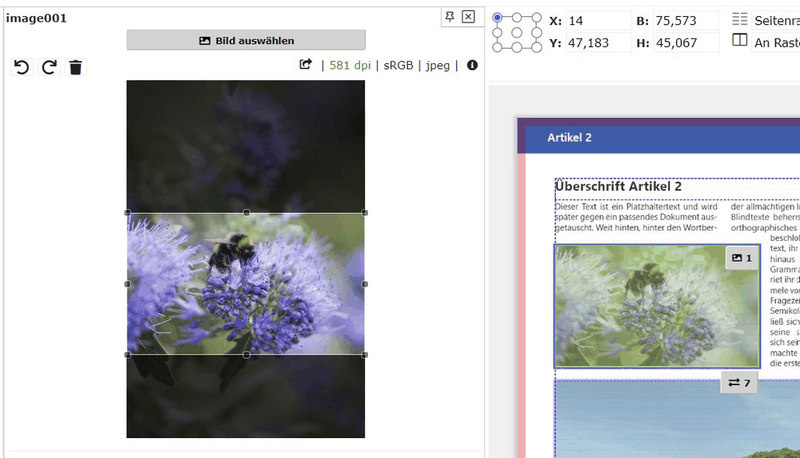Select the top-right reference point

536,18
